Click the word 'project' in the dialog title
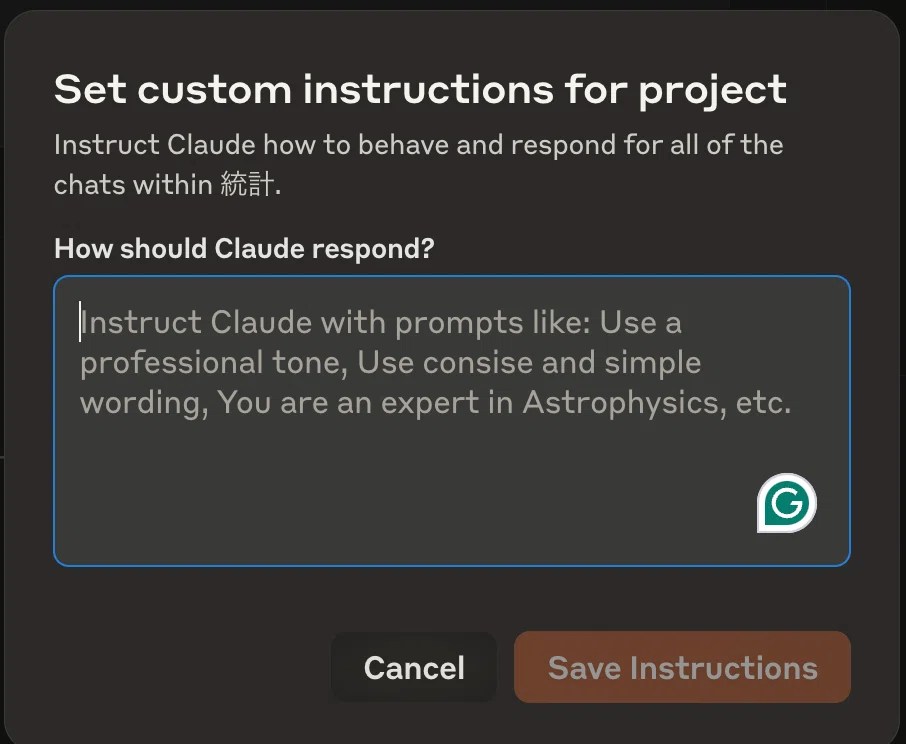The height and width of the screenshot is (744, 906). coord(712,91)
